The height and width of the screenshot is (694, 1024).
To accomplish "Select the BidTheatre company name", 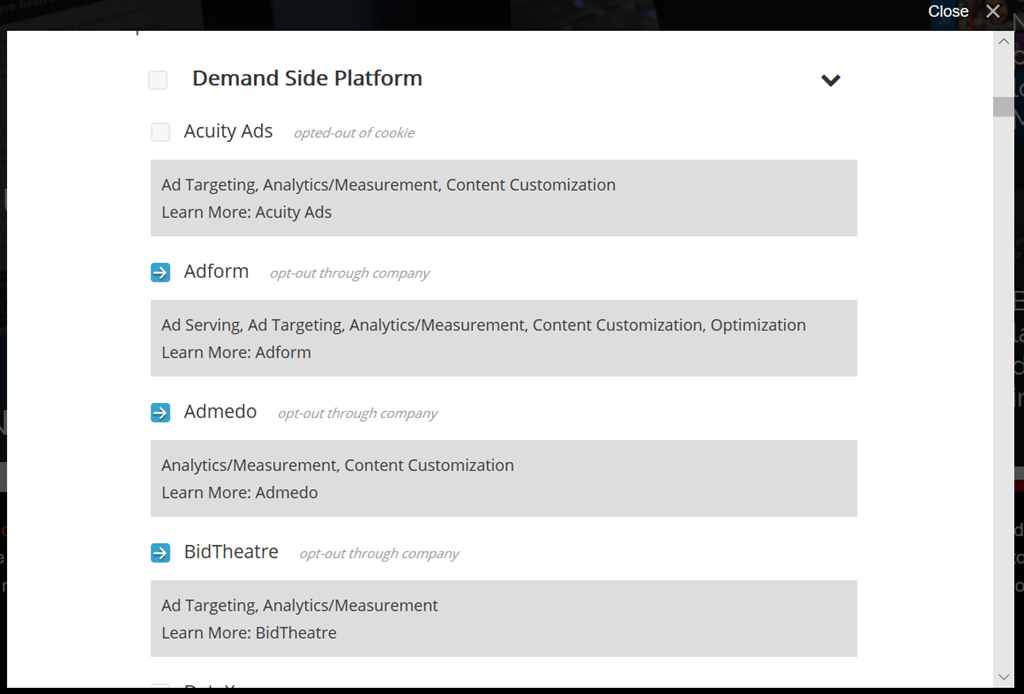I will [x=231, y=551].
